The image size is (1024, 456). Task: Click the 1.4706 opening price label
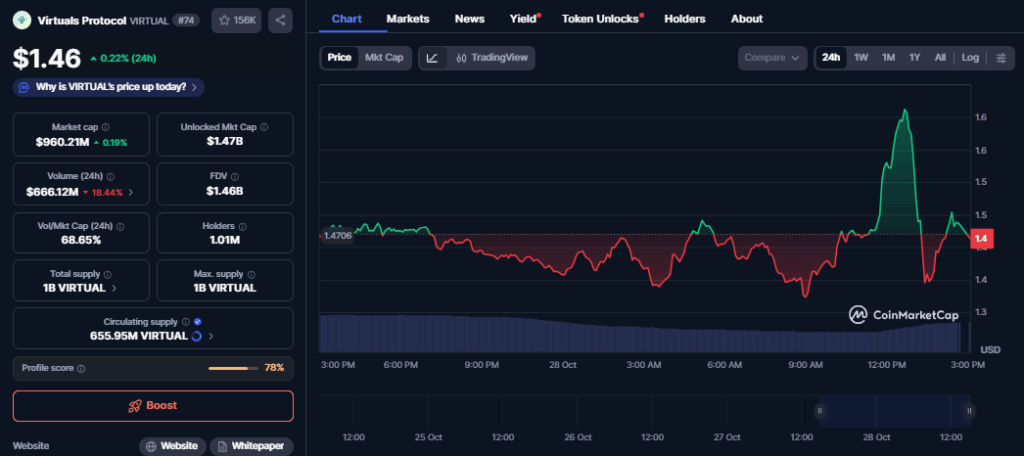[x=337, y=236]
